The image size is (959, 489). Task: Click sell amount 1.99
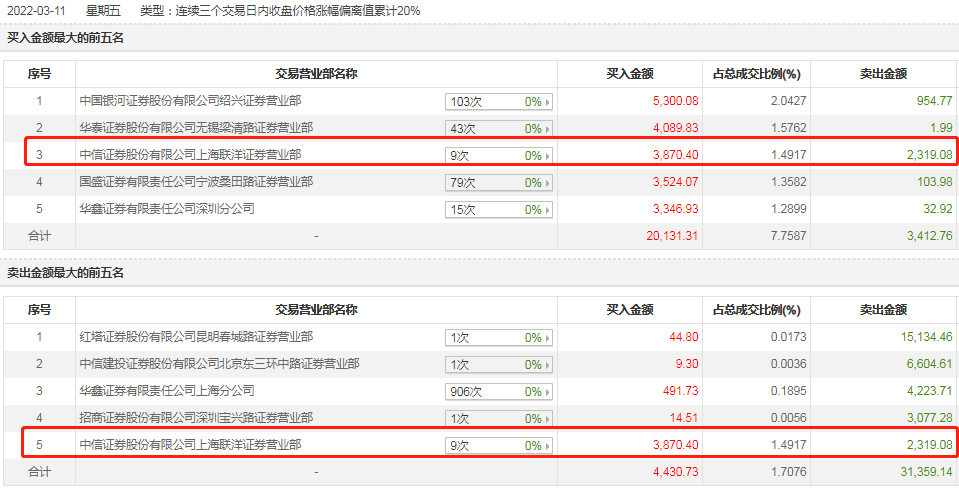[x=942, y=128]
